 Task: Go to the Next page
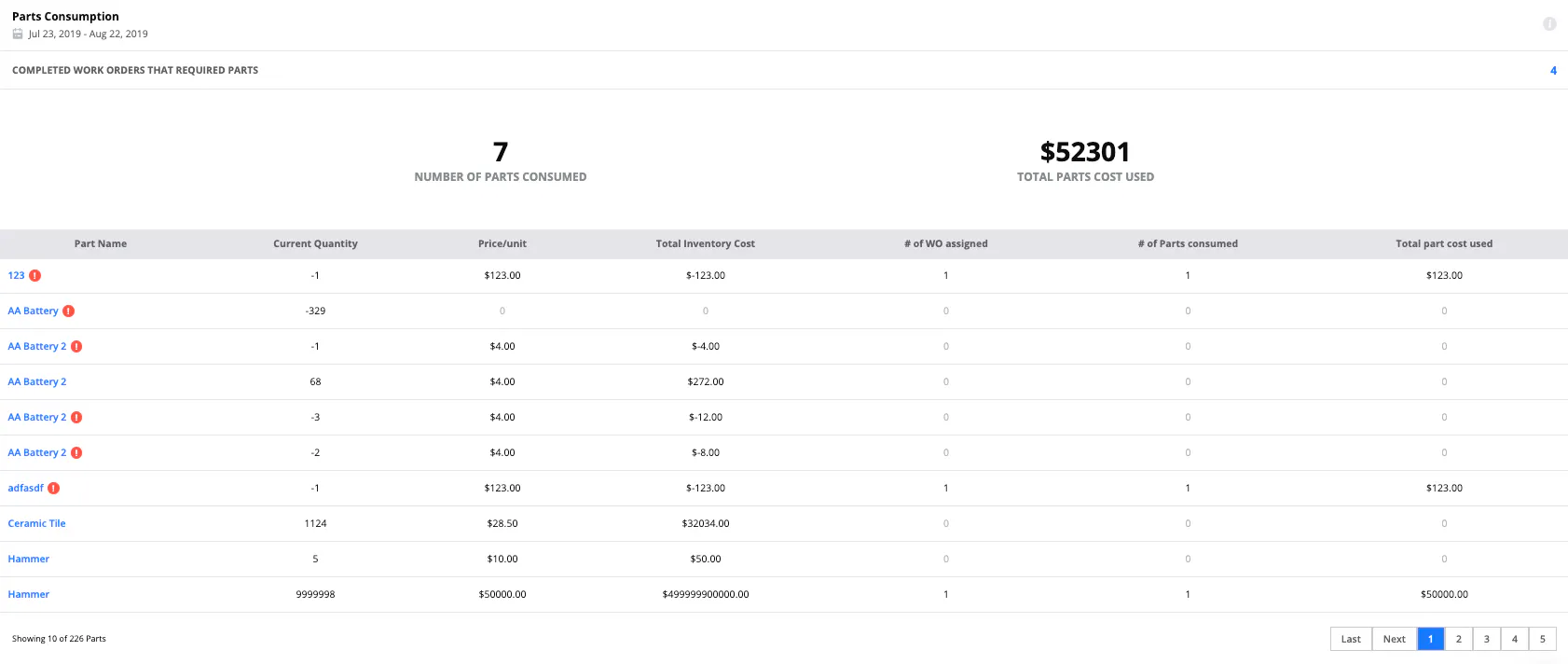(1395, 639)
